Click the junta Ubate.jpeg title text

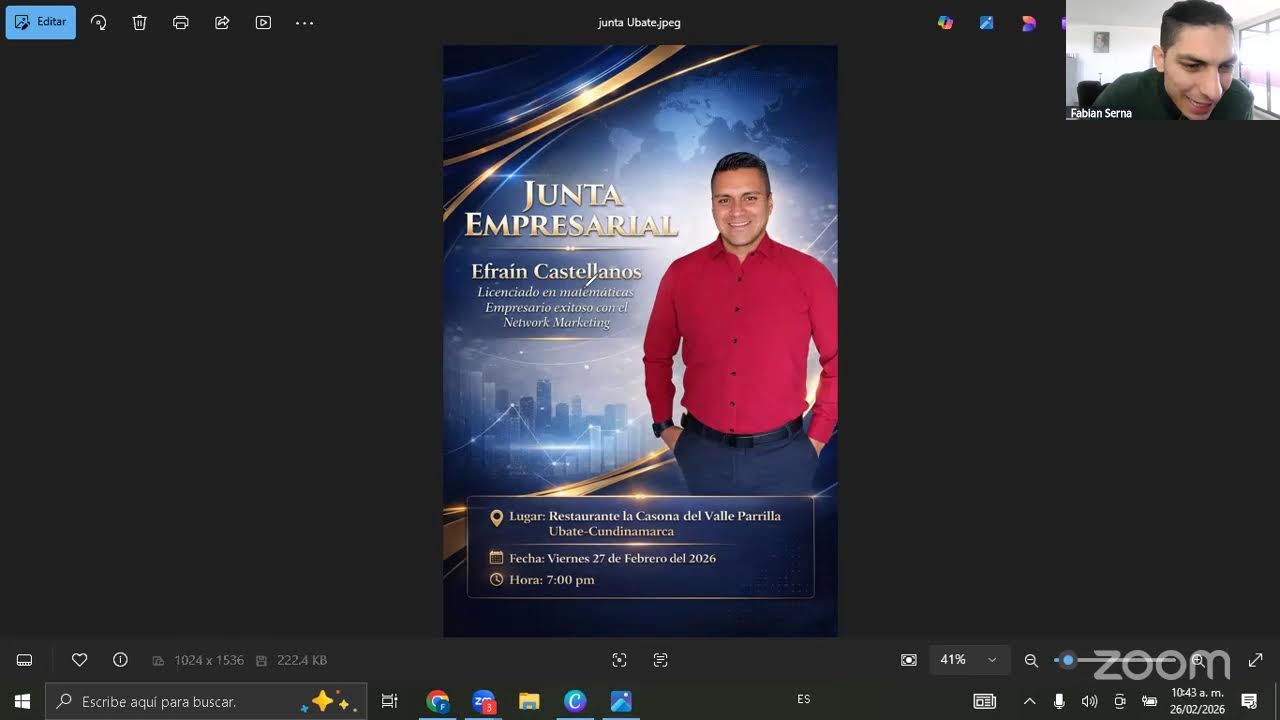[x=639, y=22]
